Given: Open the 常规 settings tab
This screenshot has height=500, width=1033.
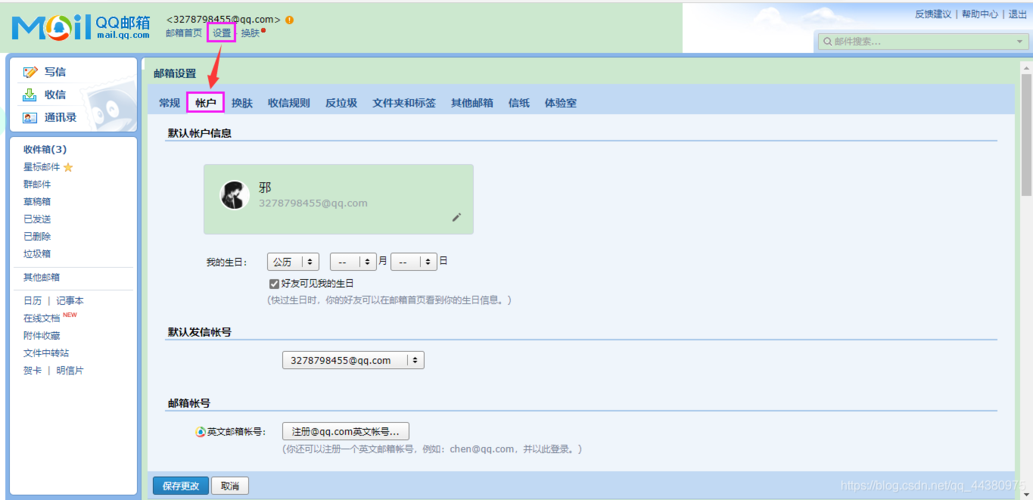Looking at the screenshot, I should (169, 103).
